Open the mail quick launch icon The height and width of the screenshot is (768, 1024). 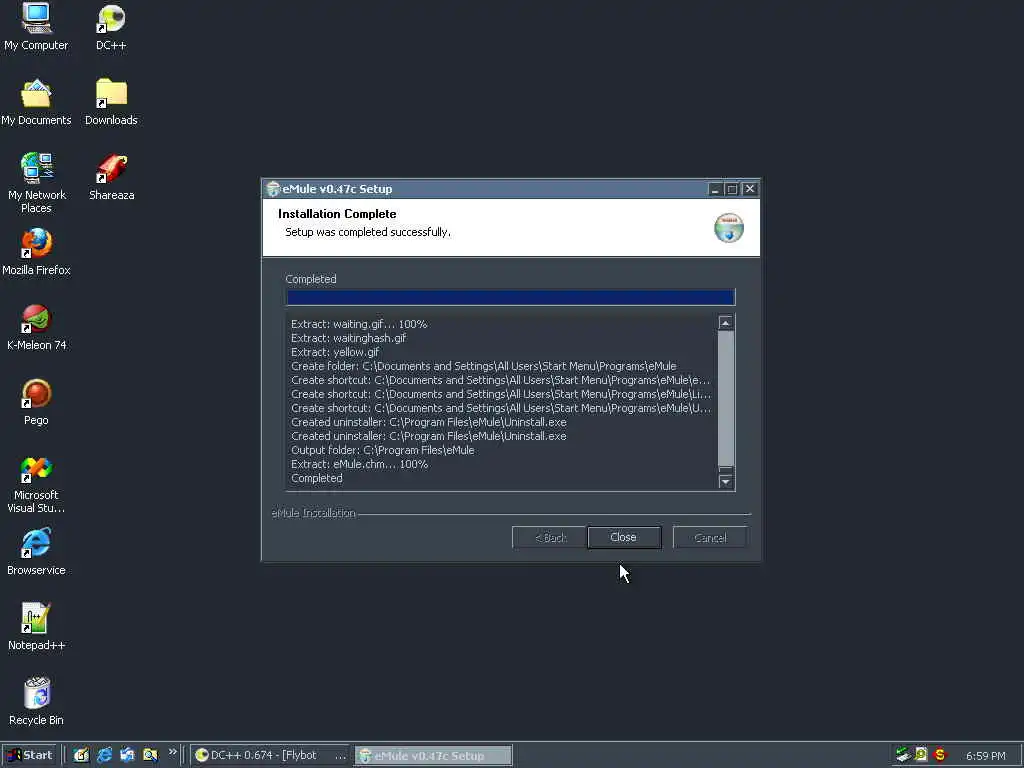[127, 755]
